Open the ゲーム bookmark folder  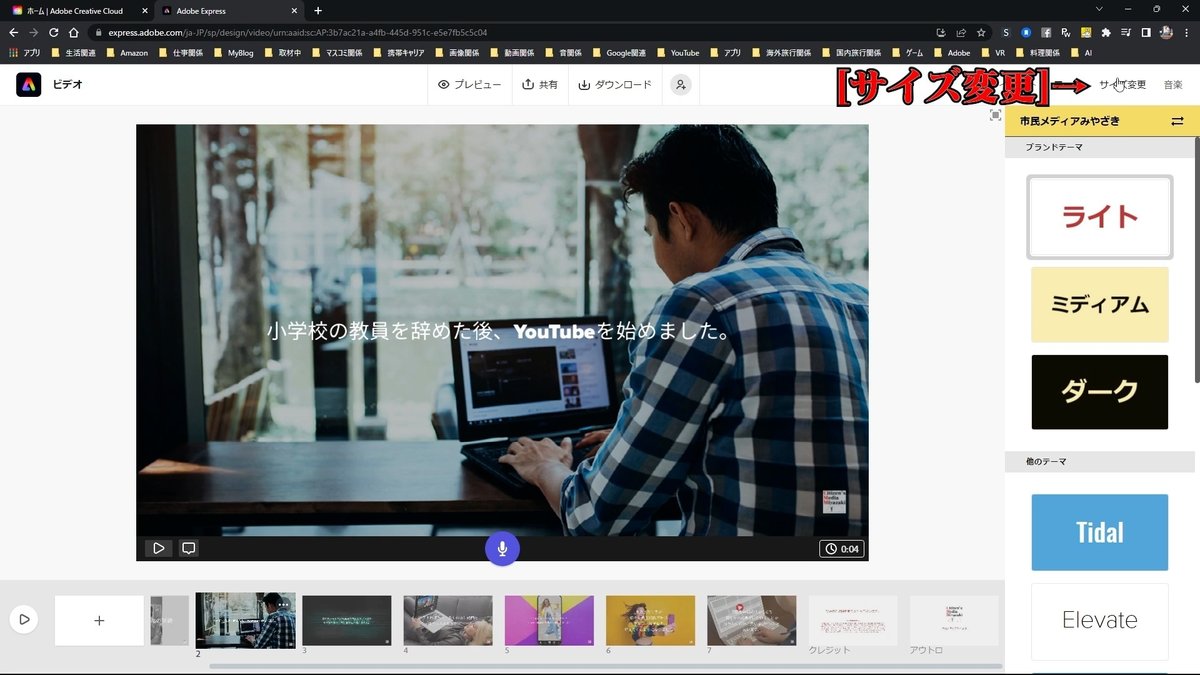click(x=908, y=53)
